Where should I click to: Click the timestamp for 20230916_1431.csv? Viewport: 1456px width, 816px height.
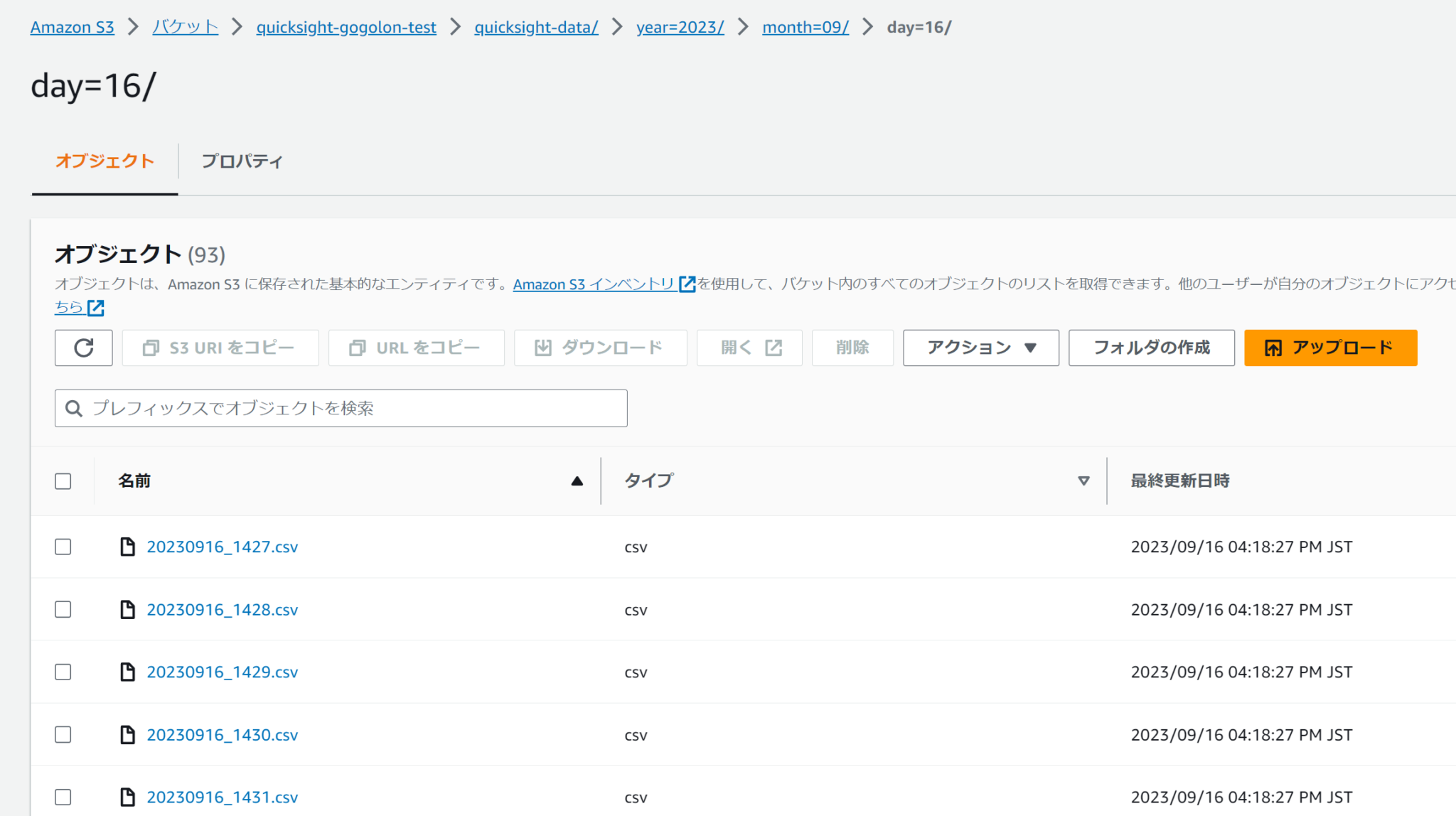click(x=1241, y=797)
